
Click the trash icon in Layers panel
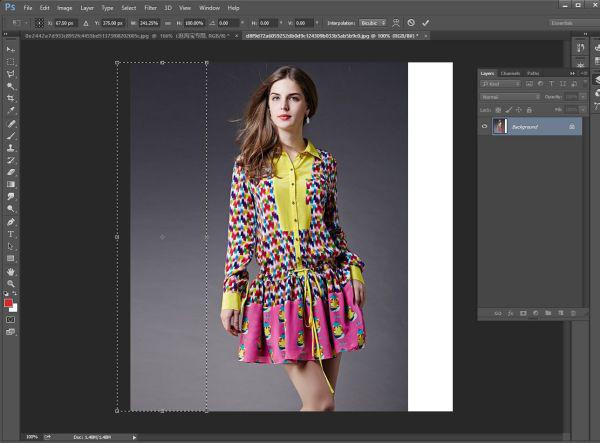click(573, 313)
